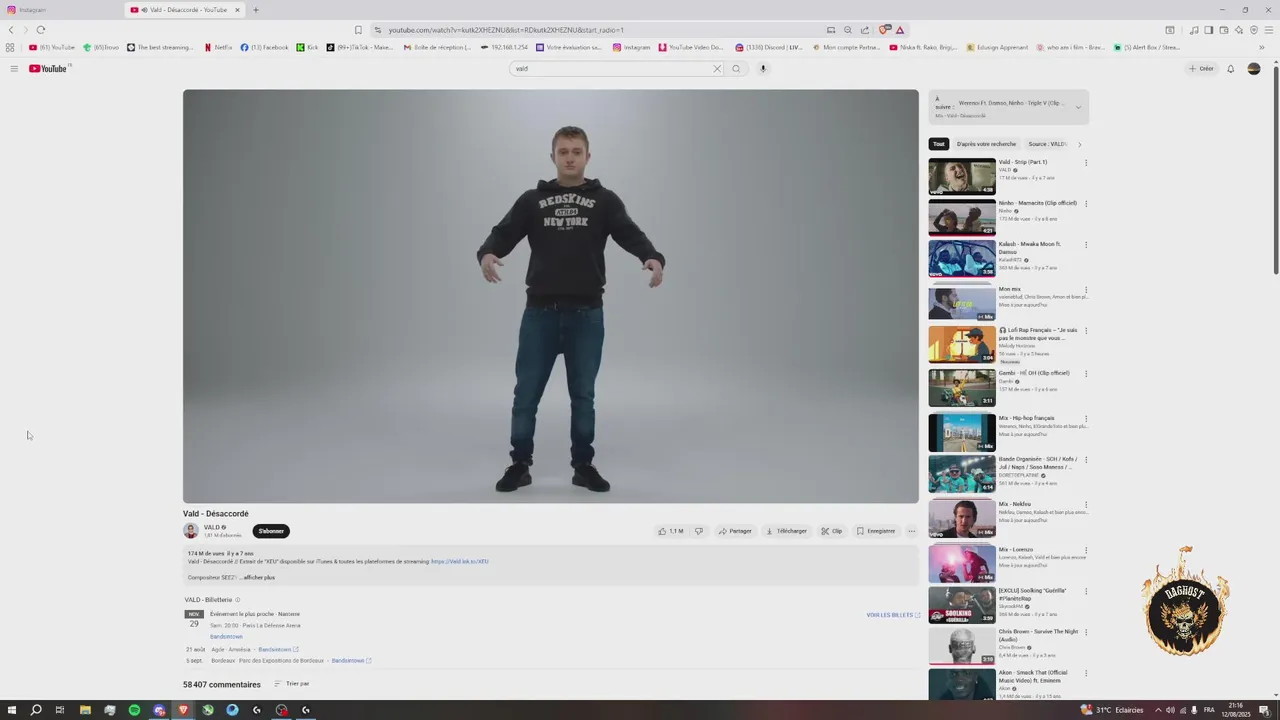Subscribe with the S'abonner button

271,531
